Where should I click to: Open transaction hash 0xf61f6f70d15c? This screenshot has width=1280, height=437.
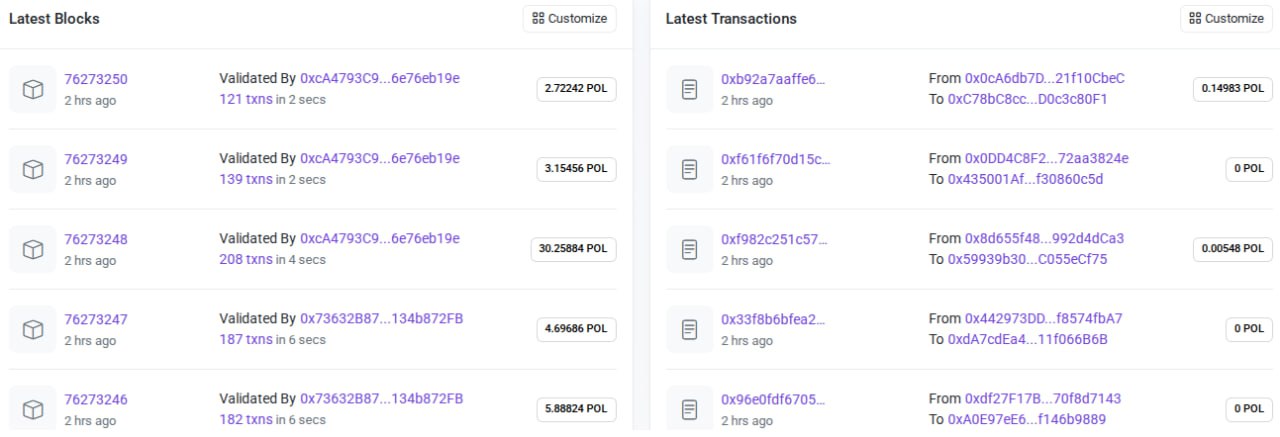(775, 159)
